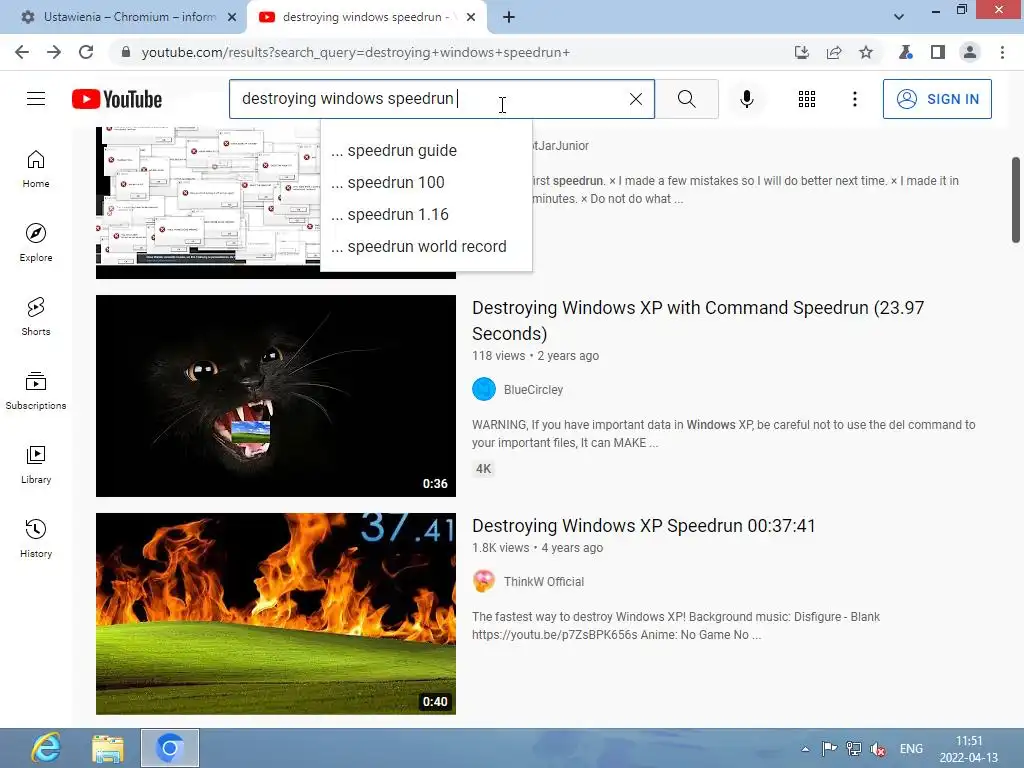Choose the "speedrun world record" suggestion
This screenshot has width=1024, height=768.
[426, 246]
